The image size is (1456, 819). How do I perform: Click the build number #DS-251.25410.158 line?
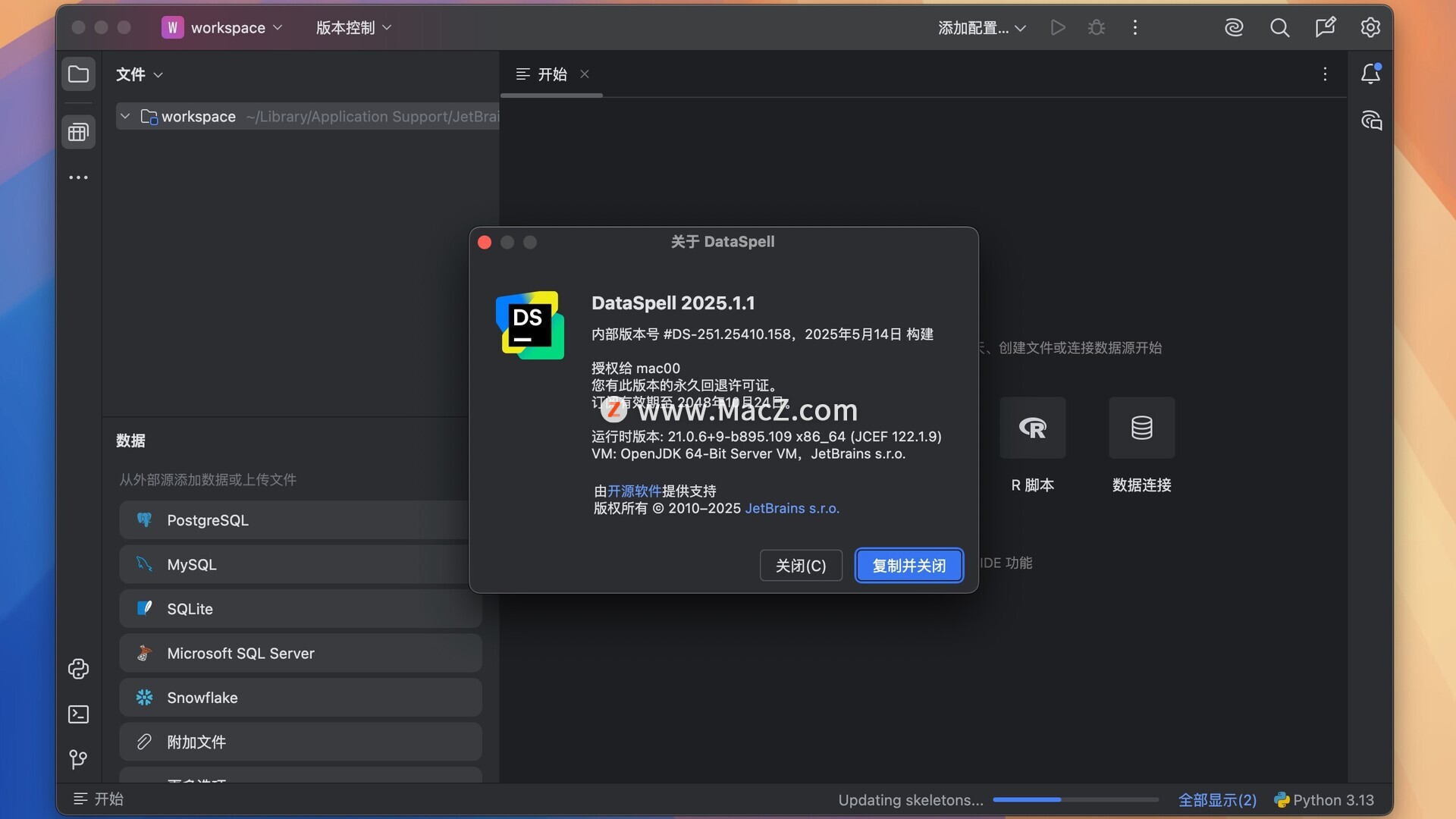coord(762,334)
